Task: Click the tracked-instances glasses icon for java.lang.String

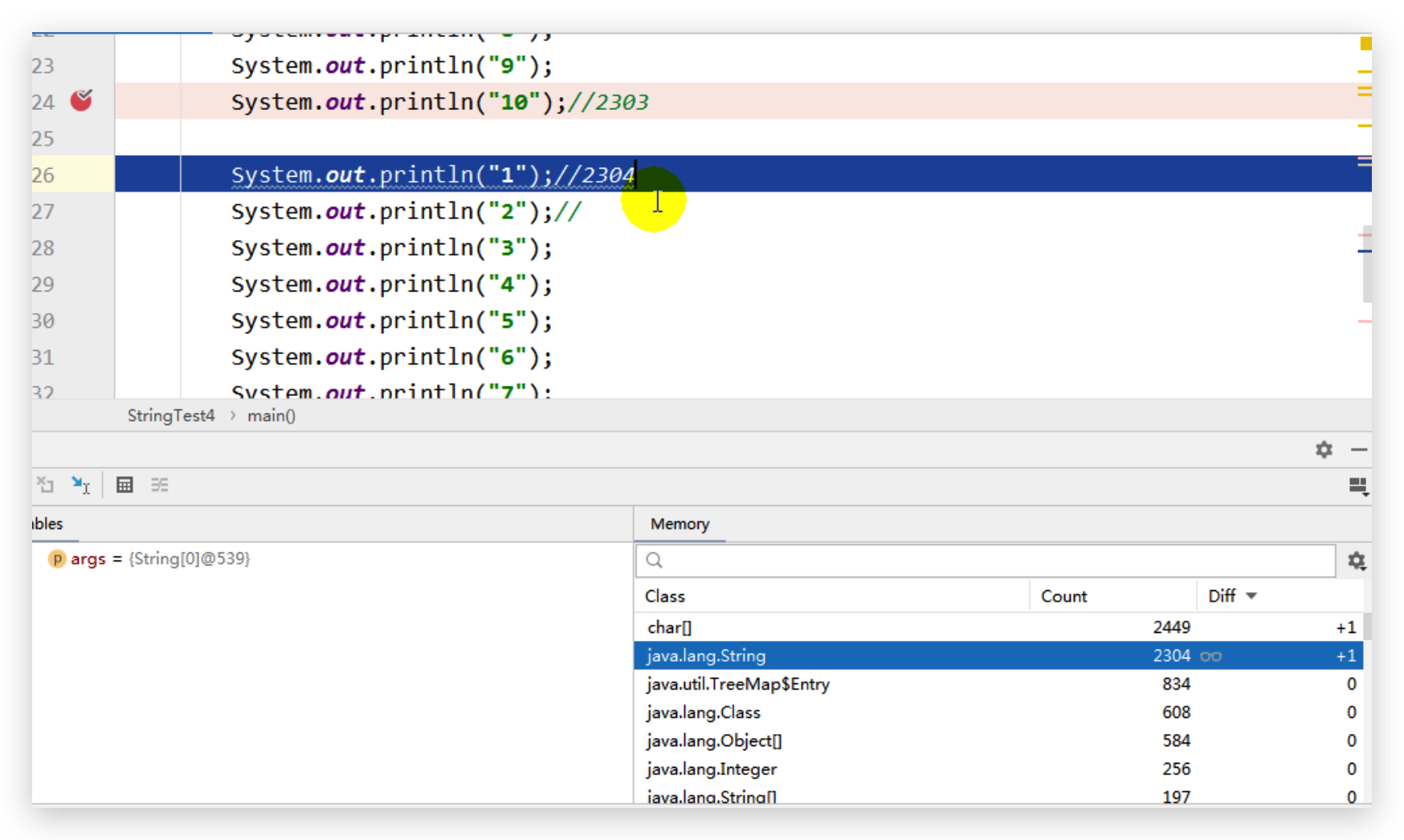Action: (x=1210, y=657)
